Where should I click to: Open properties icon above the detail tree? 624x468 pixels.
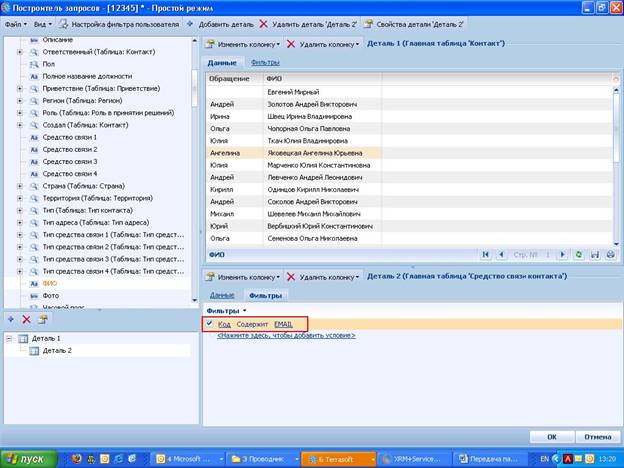[x=43, y=319]
